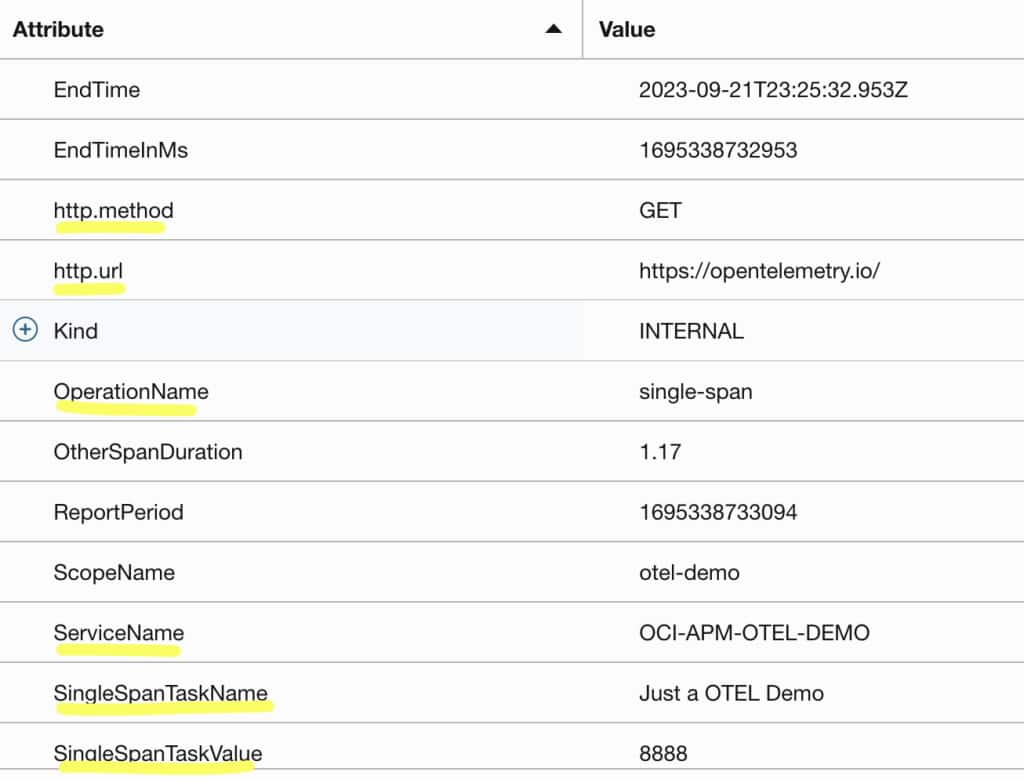The image size is (1024, 779).
Task: Select the INTERNAL value for Kind
Action: click(x=691, y=331)
